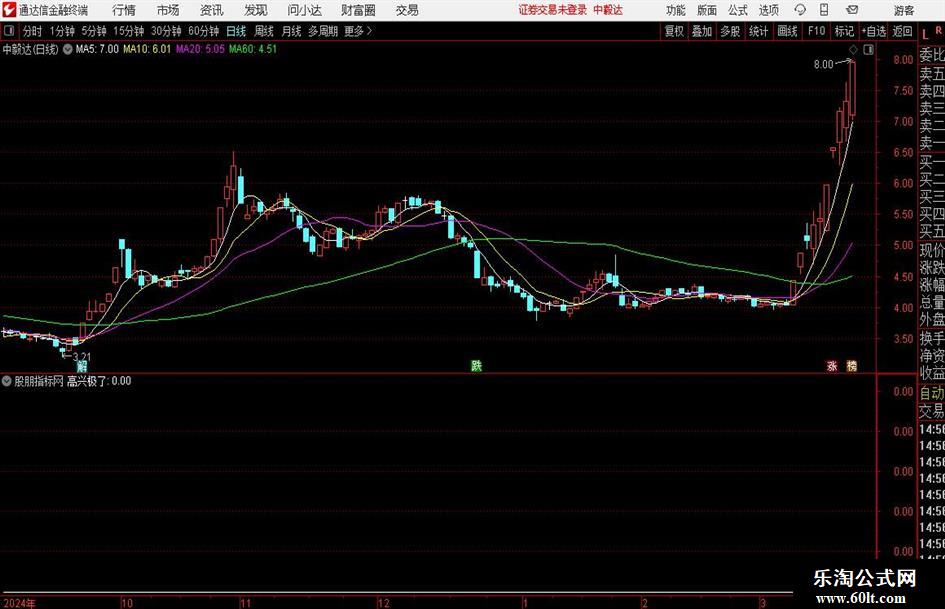Screen dimensions: 945x609
Task: Open the 版面 menu
Action: [x=707, y=10]
